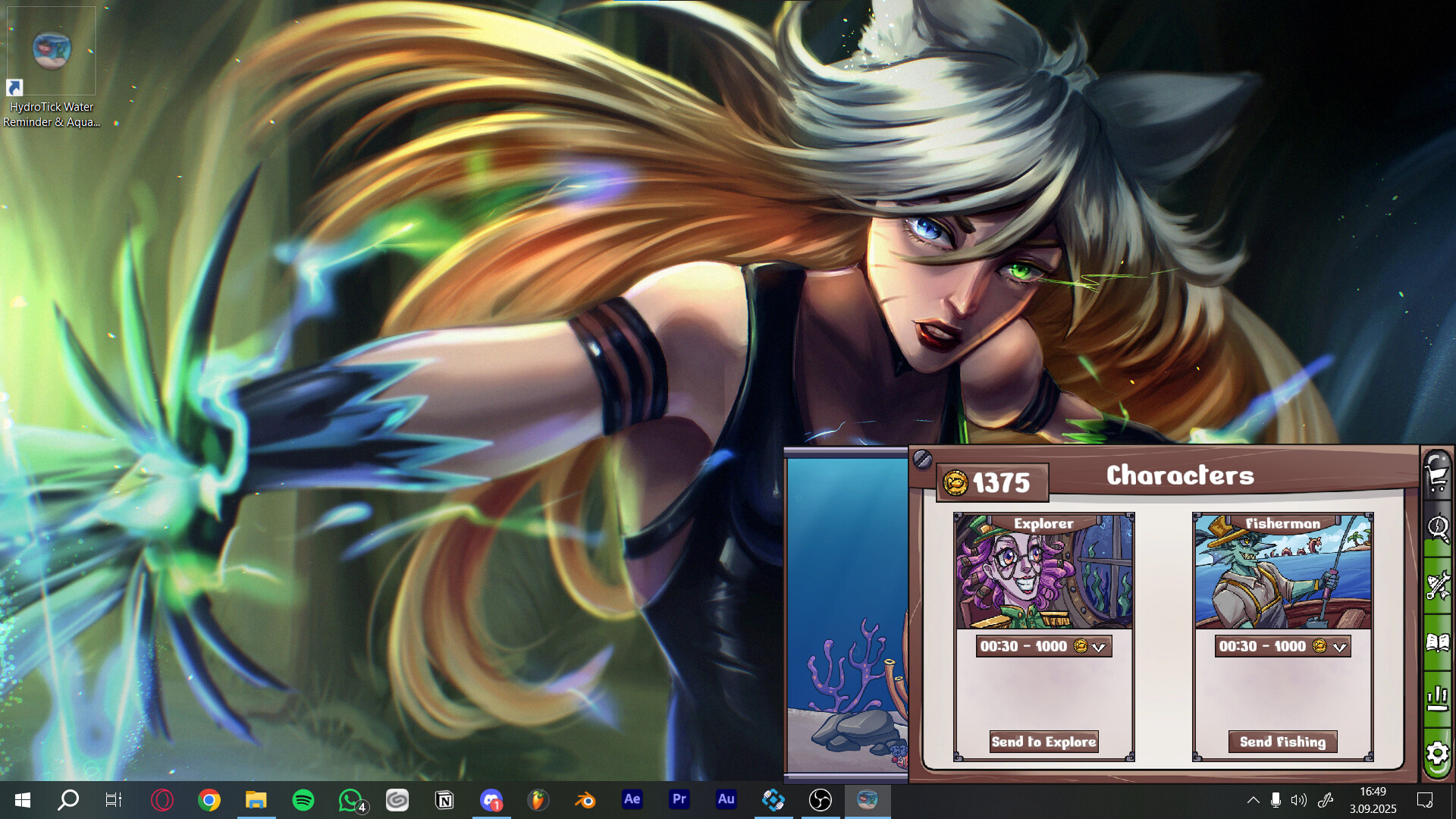Open Spotify from the taskbar
Screen dimensions: 1456x819
[303, 800]
